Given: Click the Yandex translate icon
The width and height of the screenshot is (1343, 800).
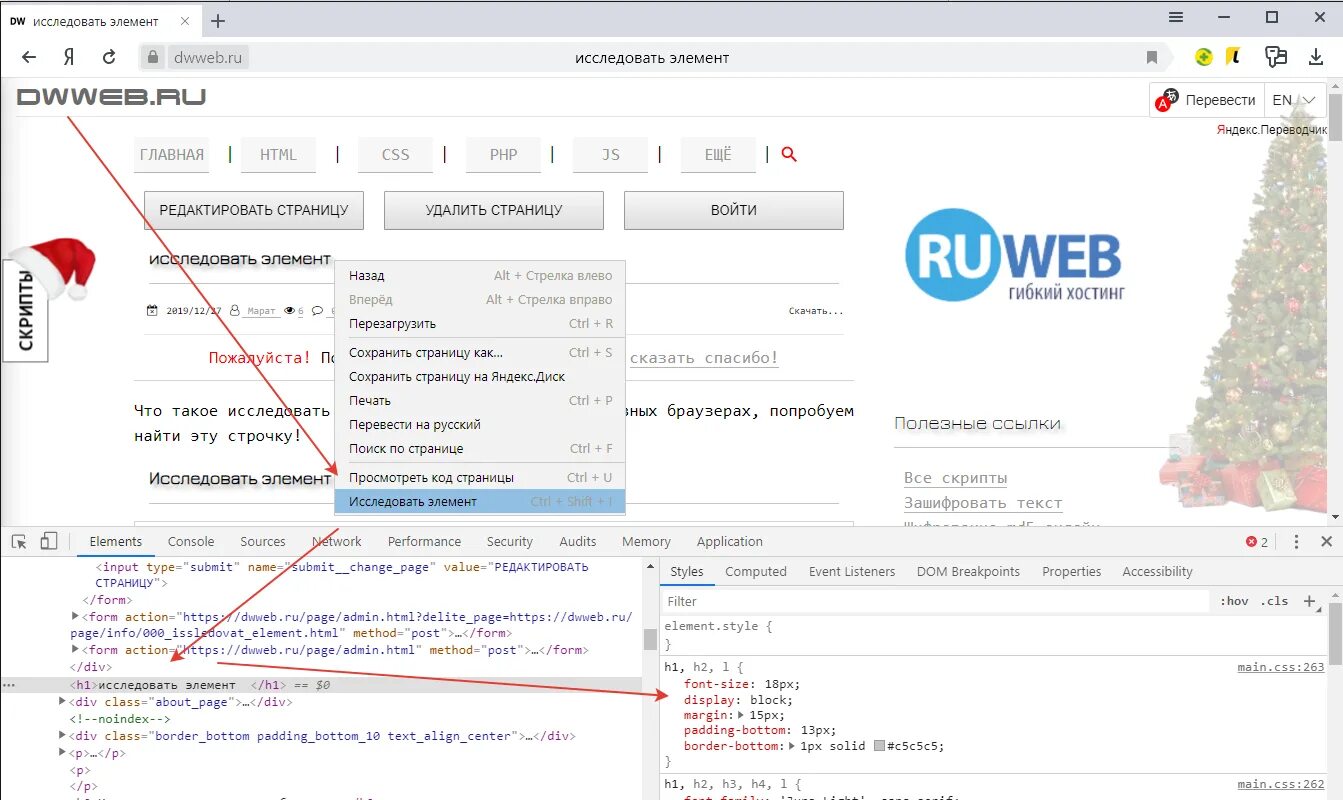Looking at the screenshot, I should point(1166,100).
